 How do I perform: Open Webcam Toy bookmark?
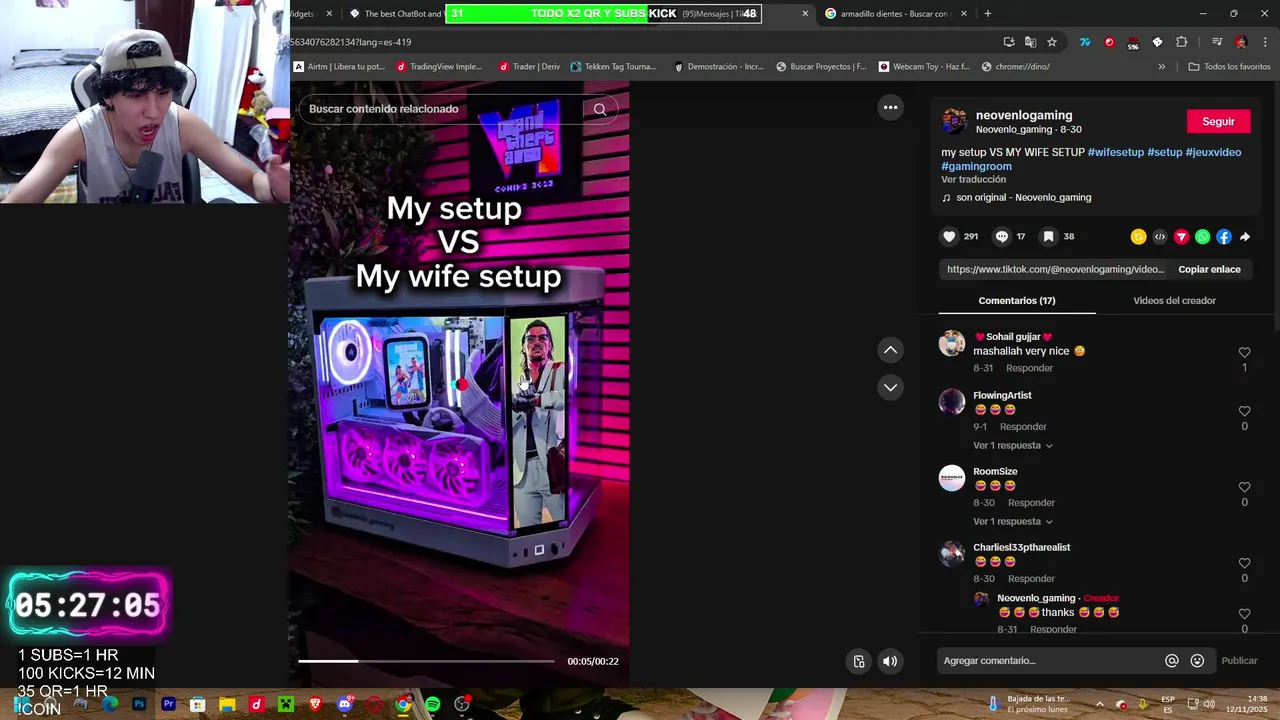[924, 67]
